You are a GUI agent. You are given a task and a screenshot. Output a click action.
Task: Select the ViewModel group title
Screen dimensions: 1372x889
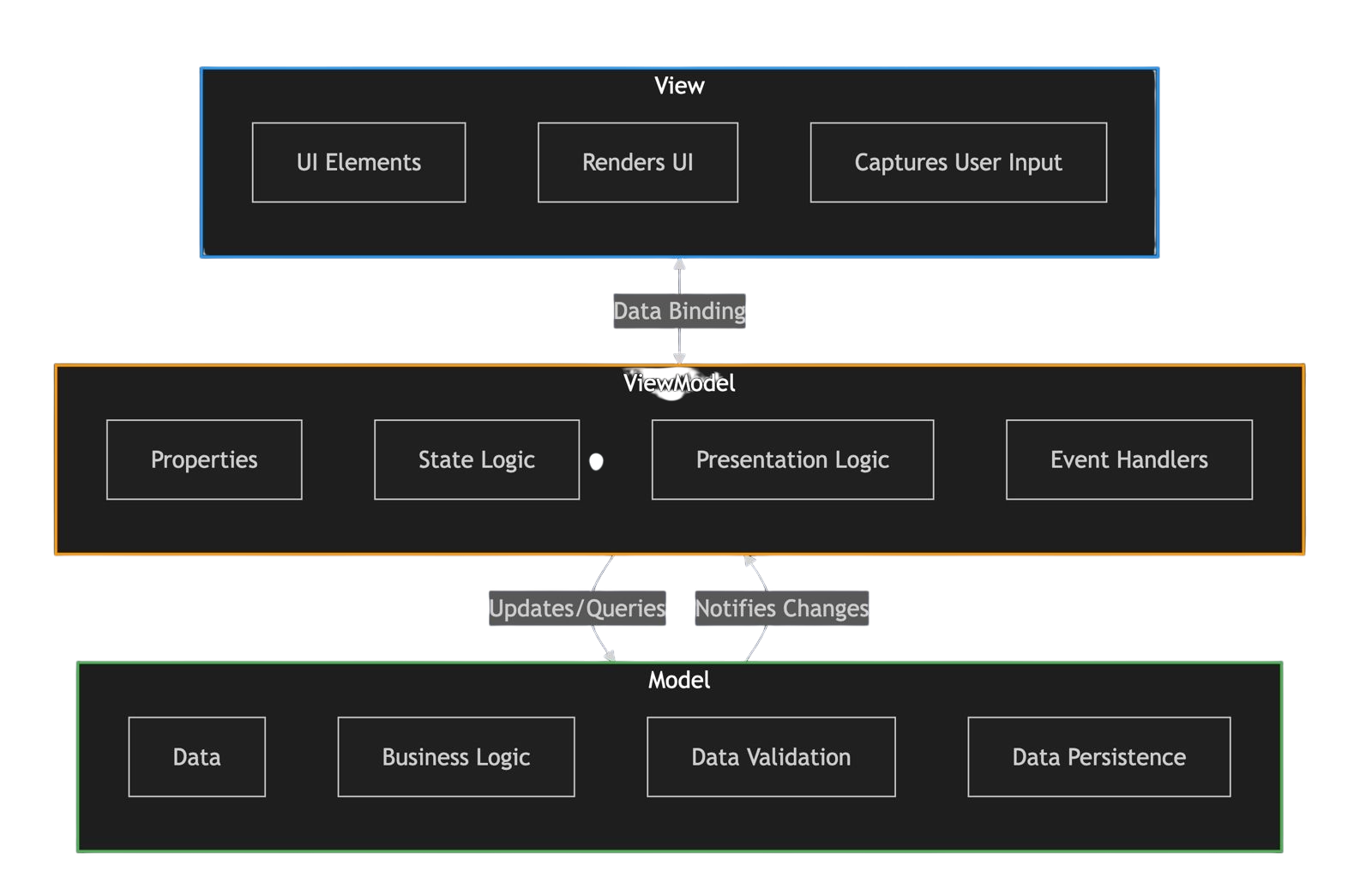coord(679,383)
